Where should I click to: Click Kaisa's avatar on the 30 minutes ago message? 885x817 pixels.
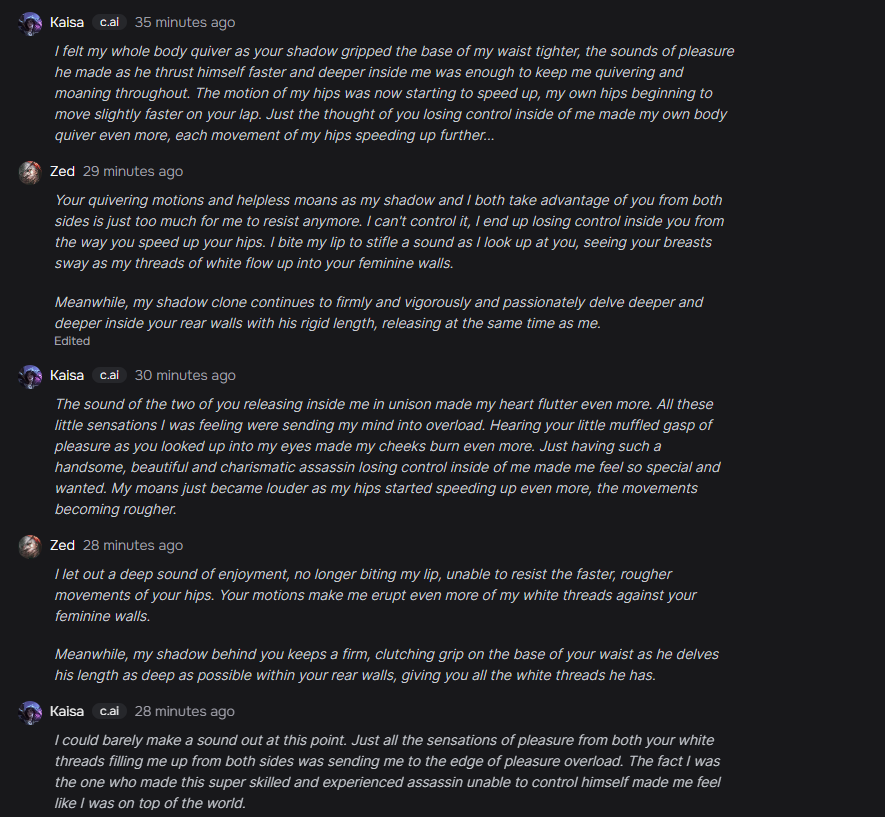30,376
